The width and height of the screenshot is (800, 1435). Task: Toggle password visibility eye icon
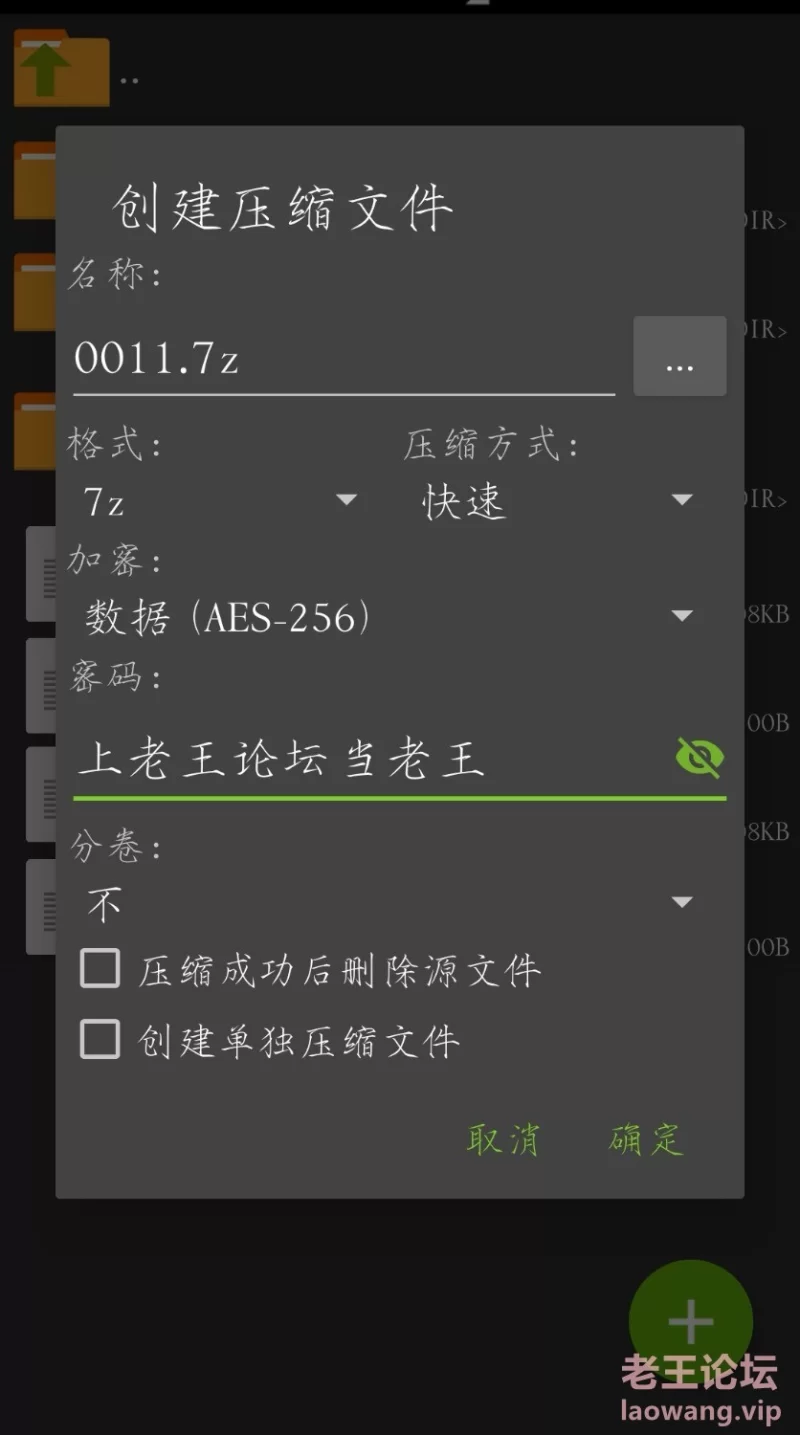pyautogui.click(x=699, y=758)
